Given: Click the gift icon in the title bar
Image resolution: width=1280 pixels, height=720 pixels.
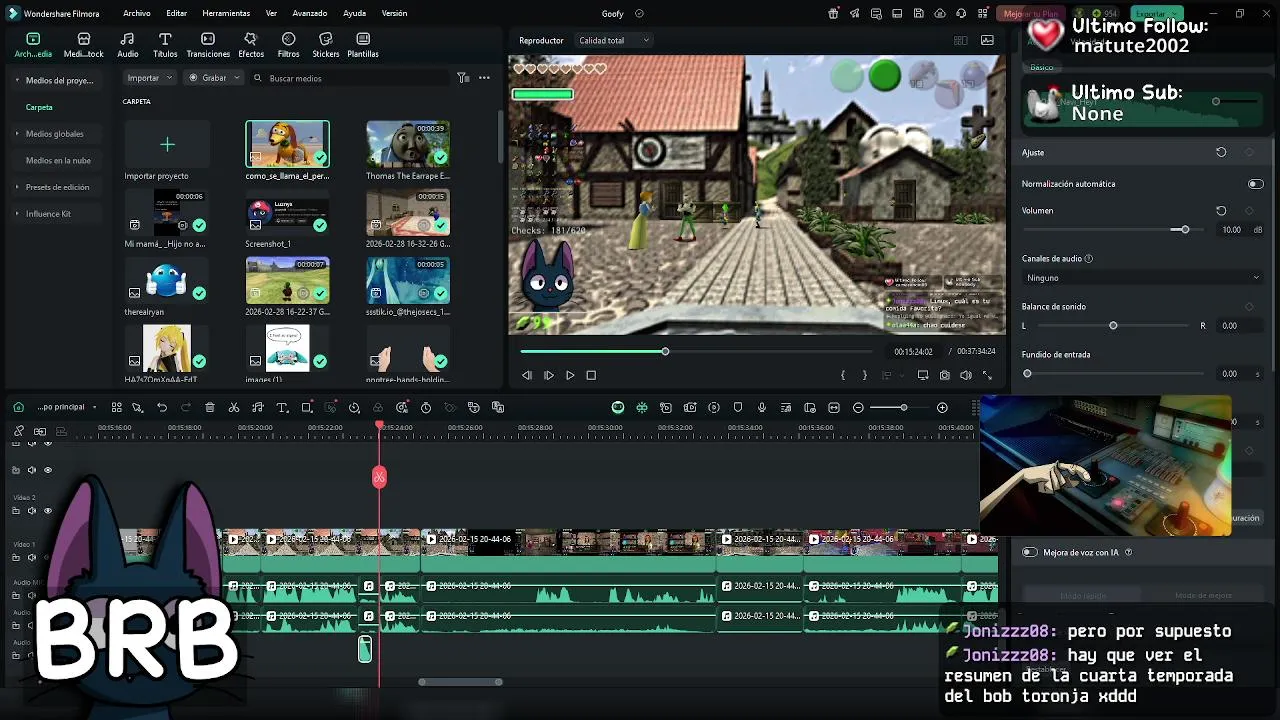Looking at the screenshot, I should click(834, 14).
